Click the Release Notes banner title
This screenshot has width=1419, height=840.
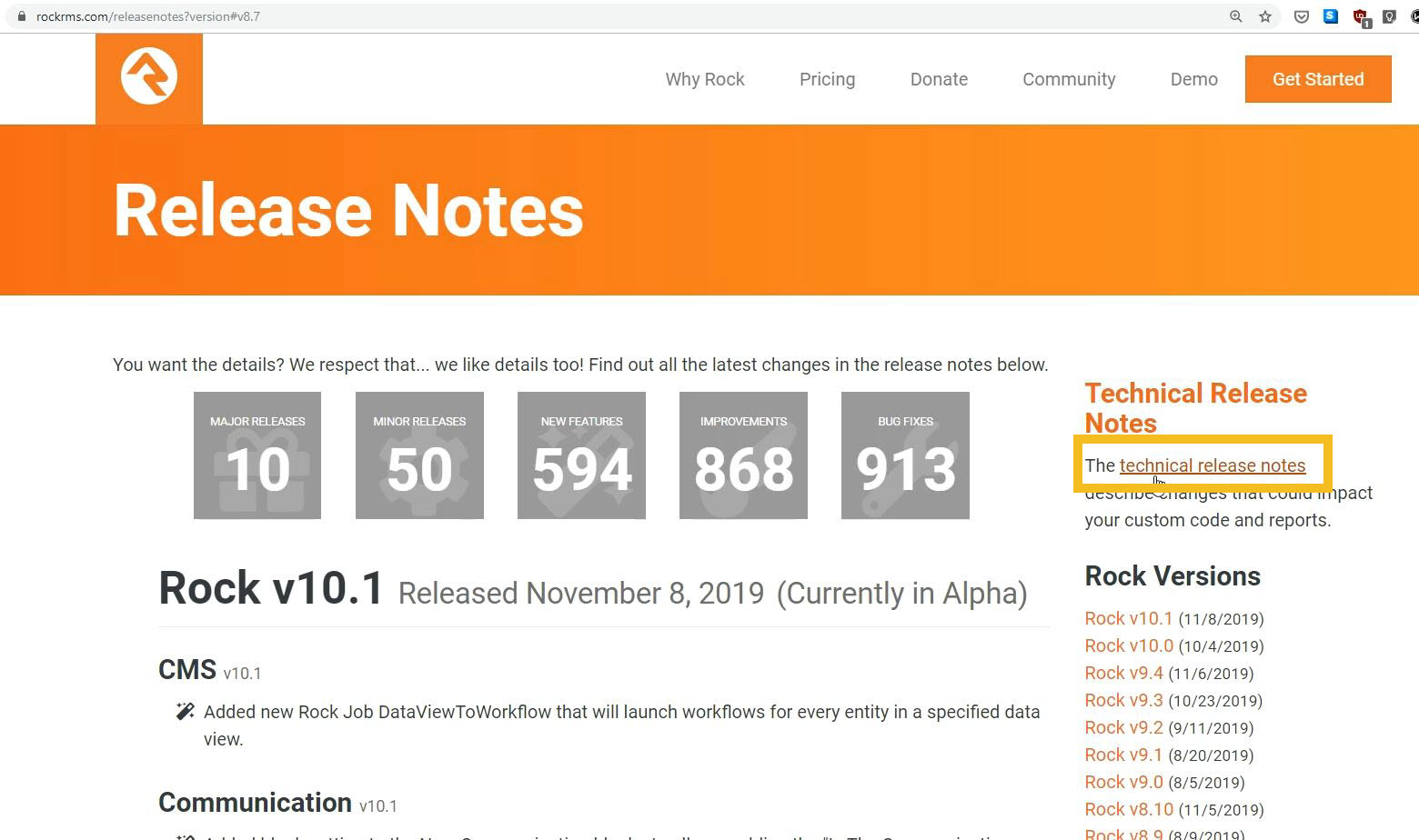coord(348,211)
